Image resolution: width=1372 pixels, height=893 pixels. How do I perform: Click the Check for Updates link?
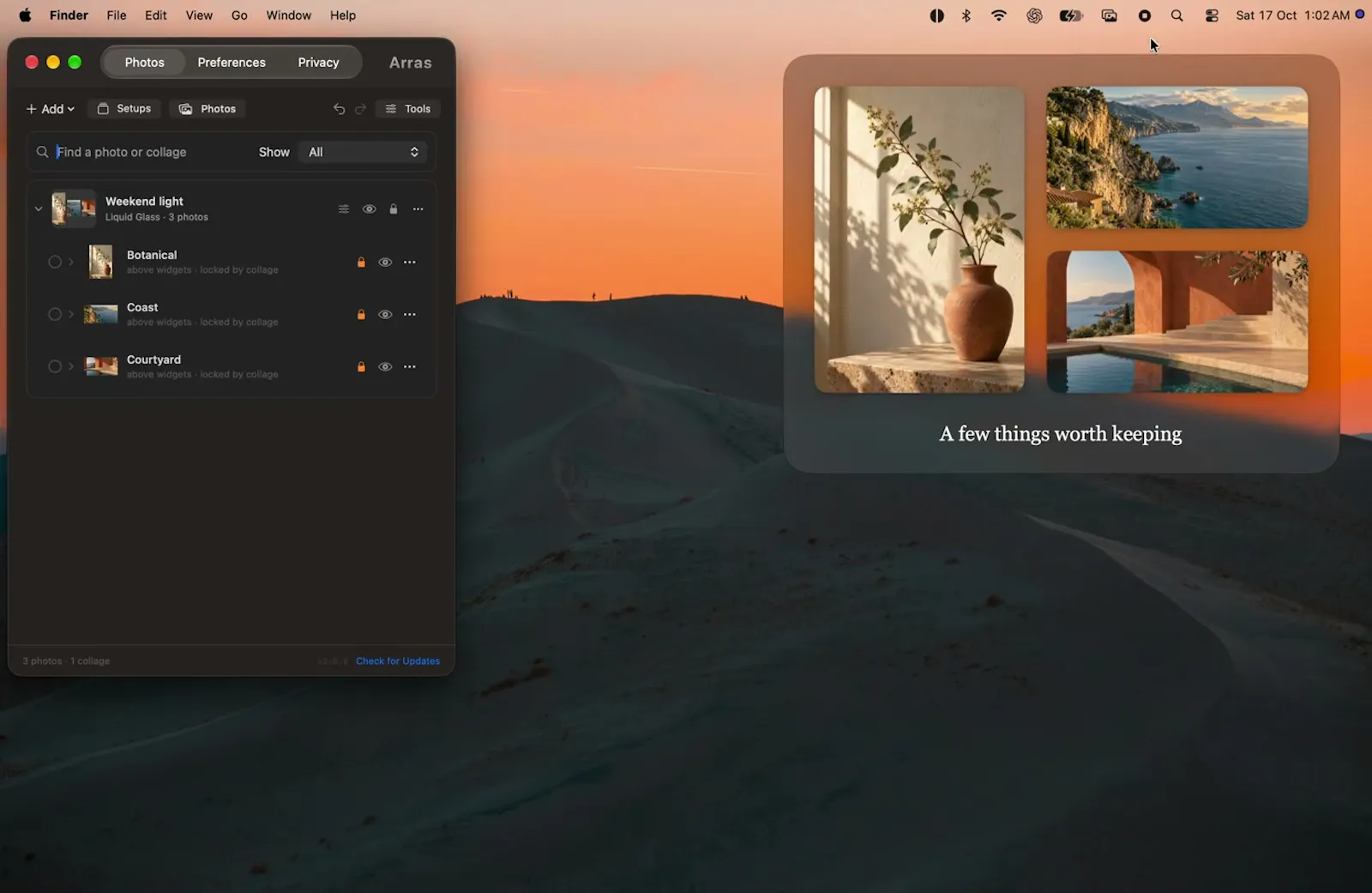tap(398, 661)
